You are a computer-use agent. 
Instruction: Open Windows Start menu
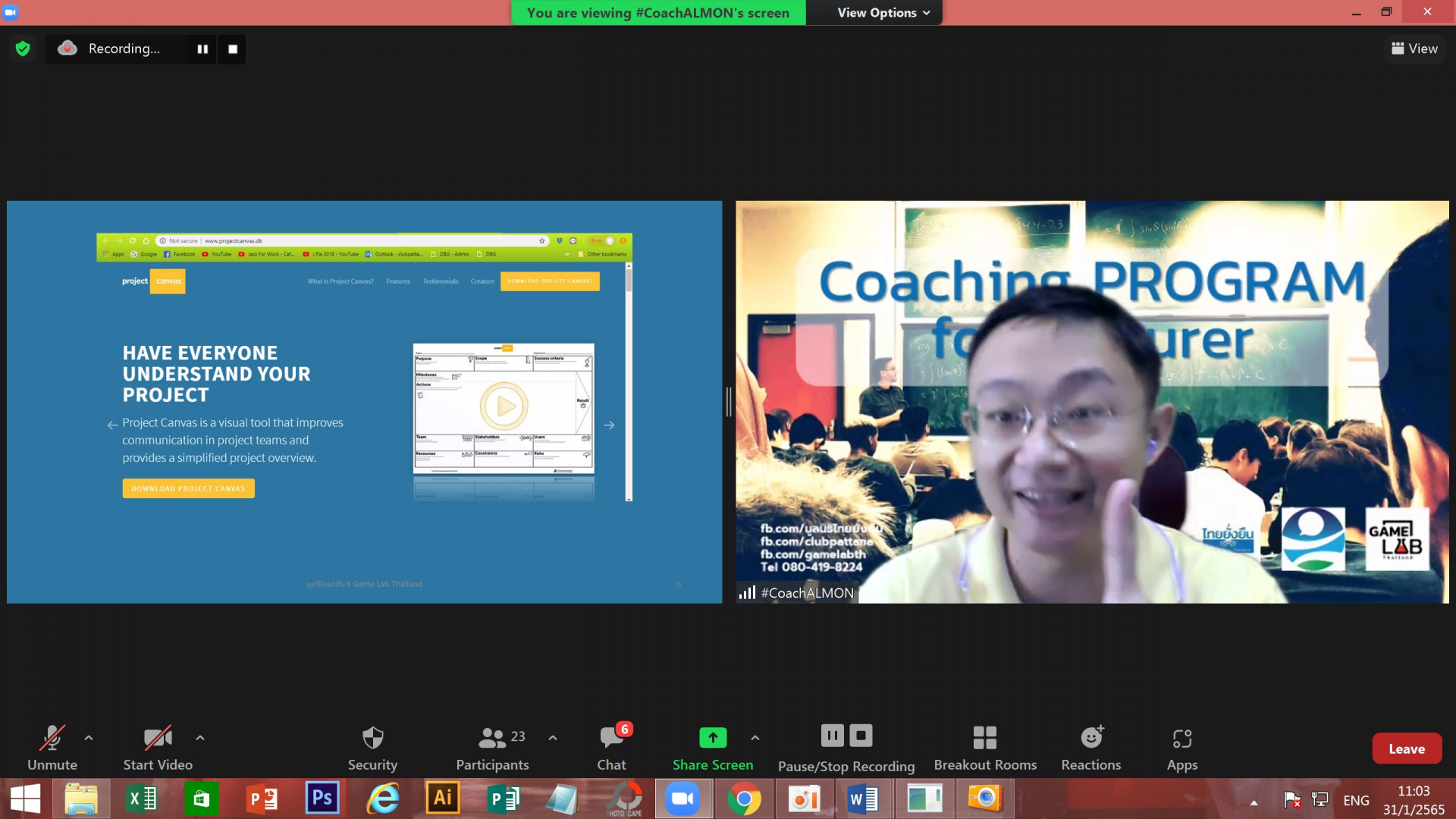tap(25, 799)
